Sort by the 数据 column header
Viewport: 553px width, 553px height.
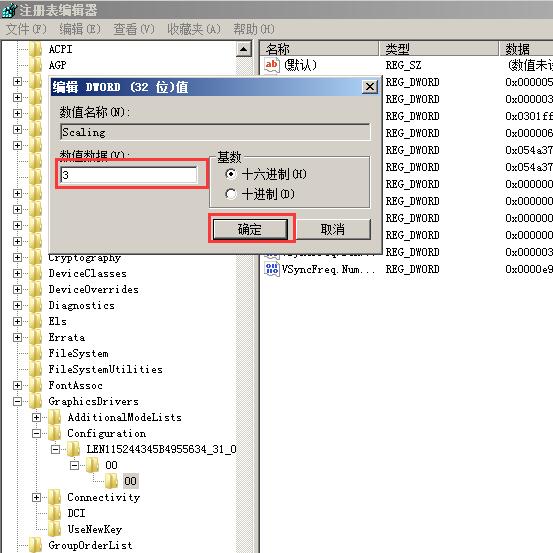pos(526,49)
